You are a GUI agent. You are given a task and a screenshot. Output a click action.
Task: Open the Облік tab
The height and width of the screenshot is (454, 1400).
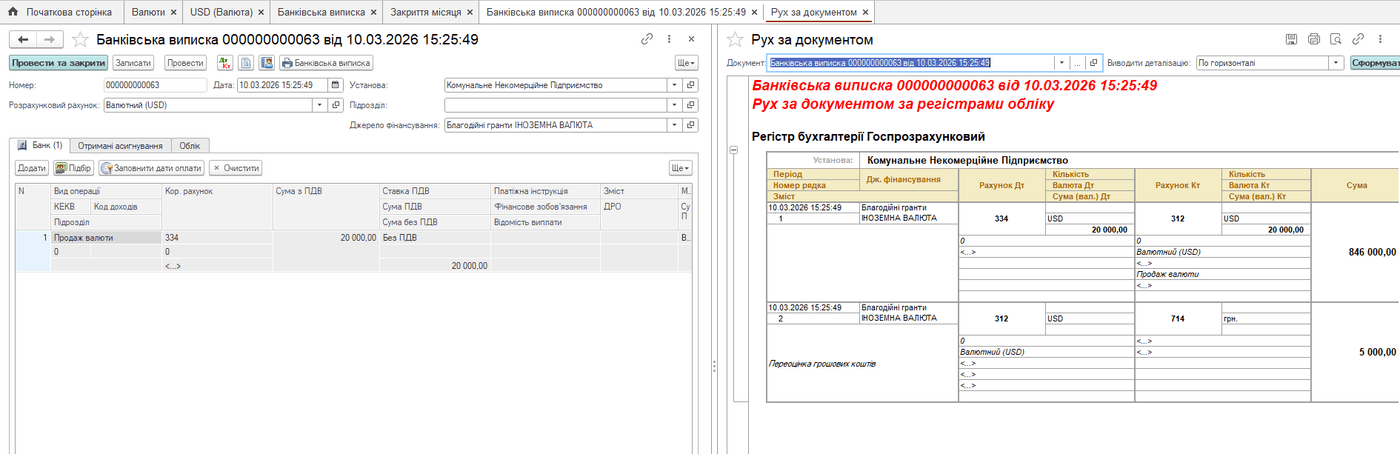[189, 145]
